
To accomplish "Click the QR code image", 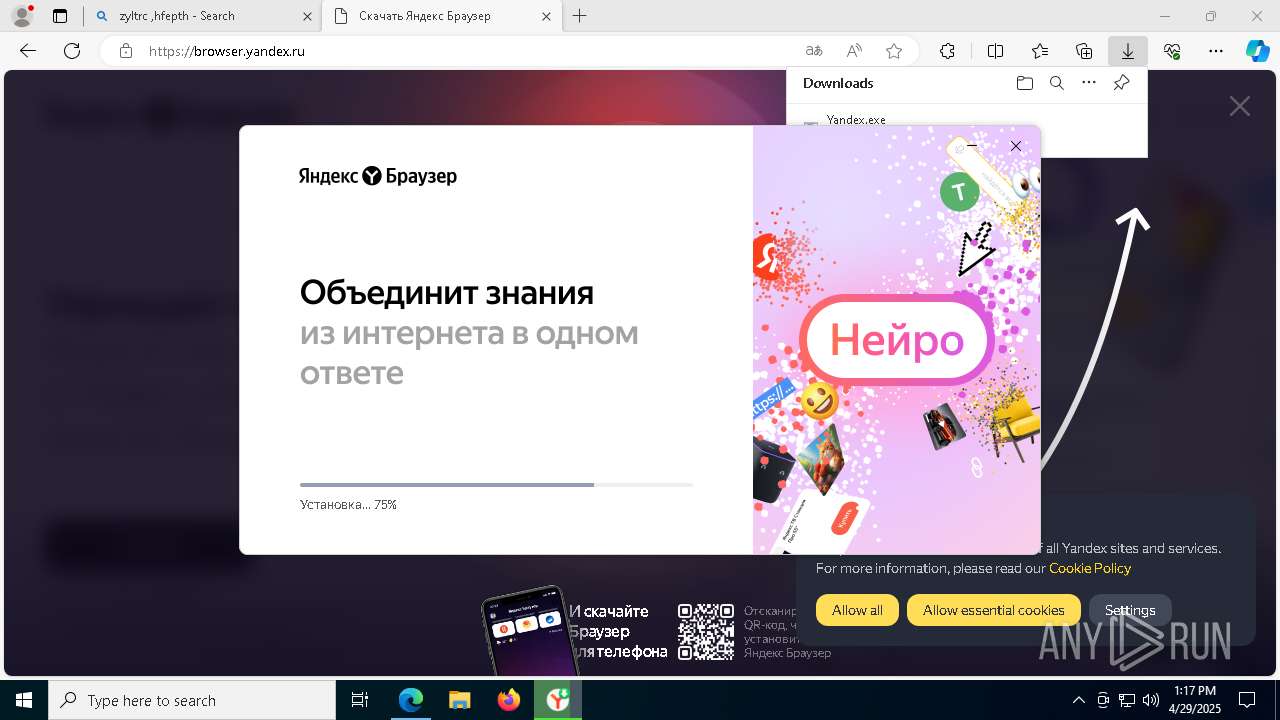I will pos(705,631).
